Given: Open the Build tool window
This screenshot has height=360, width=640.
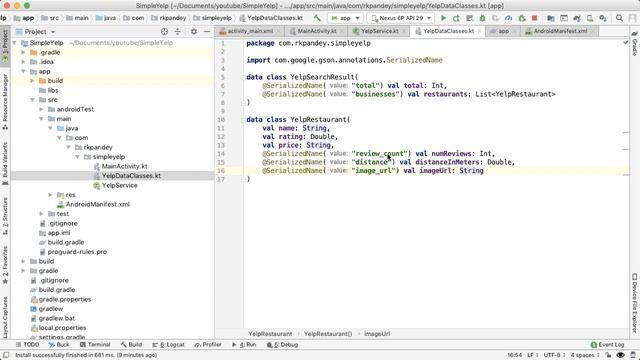Looking at the screenshot, I should coord(131,344).
